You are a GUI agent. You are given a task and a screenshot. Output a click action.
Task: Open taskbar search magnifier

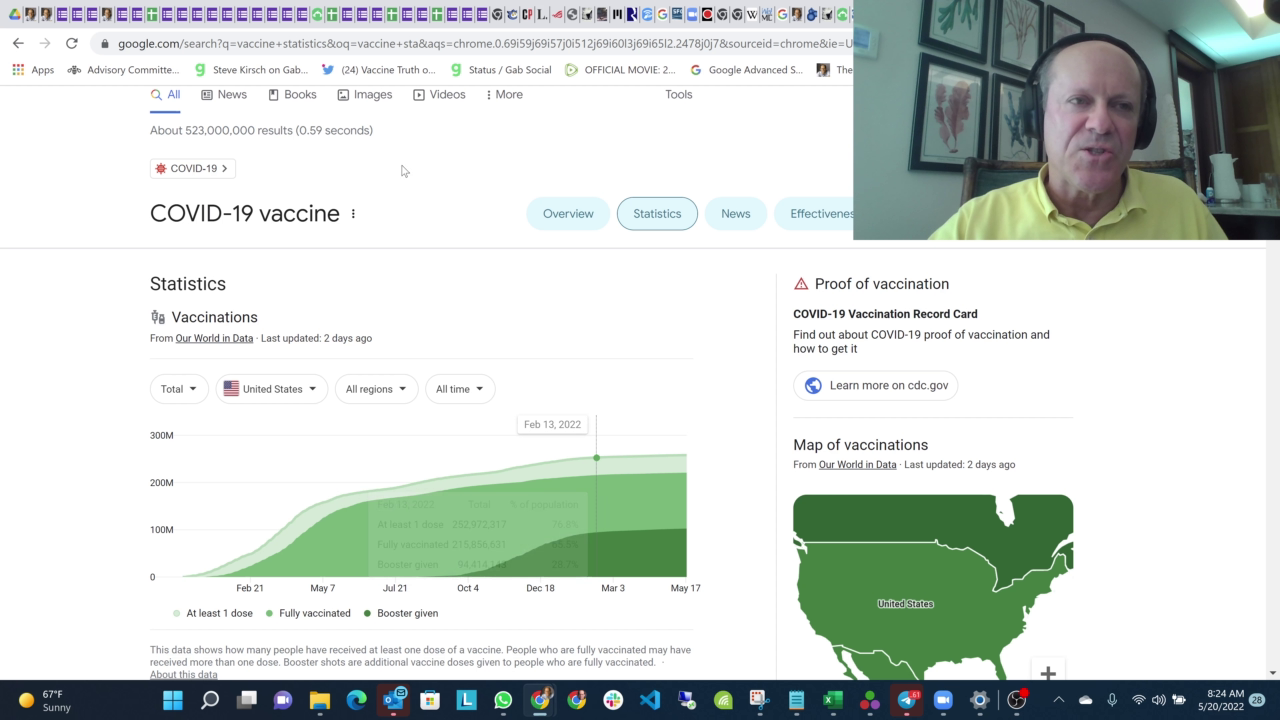tap(210, 700)
